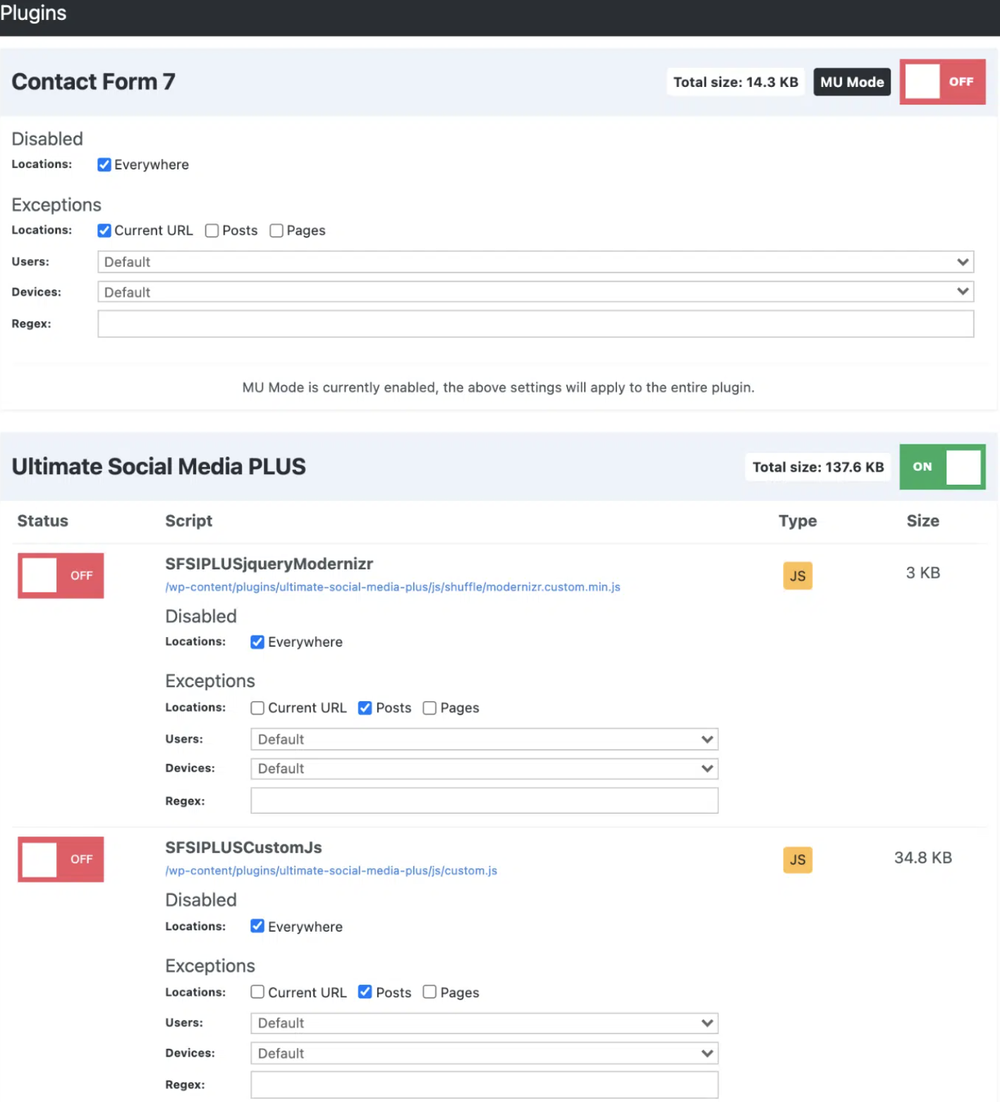1000x1102 pixels.
Task: Open Devices dropdown for Contact Form 7
Action: pos(535,292)
